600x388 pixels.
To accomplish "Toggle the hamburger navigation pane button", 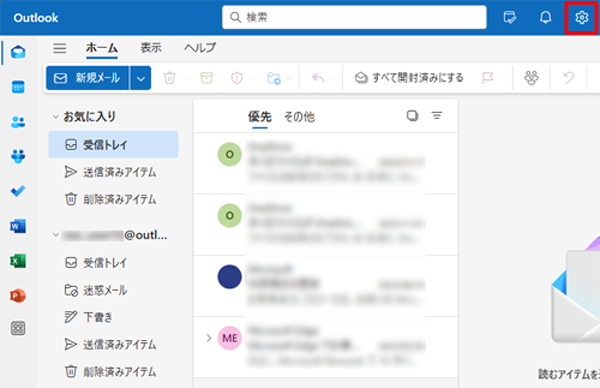I will point(60,48).
